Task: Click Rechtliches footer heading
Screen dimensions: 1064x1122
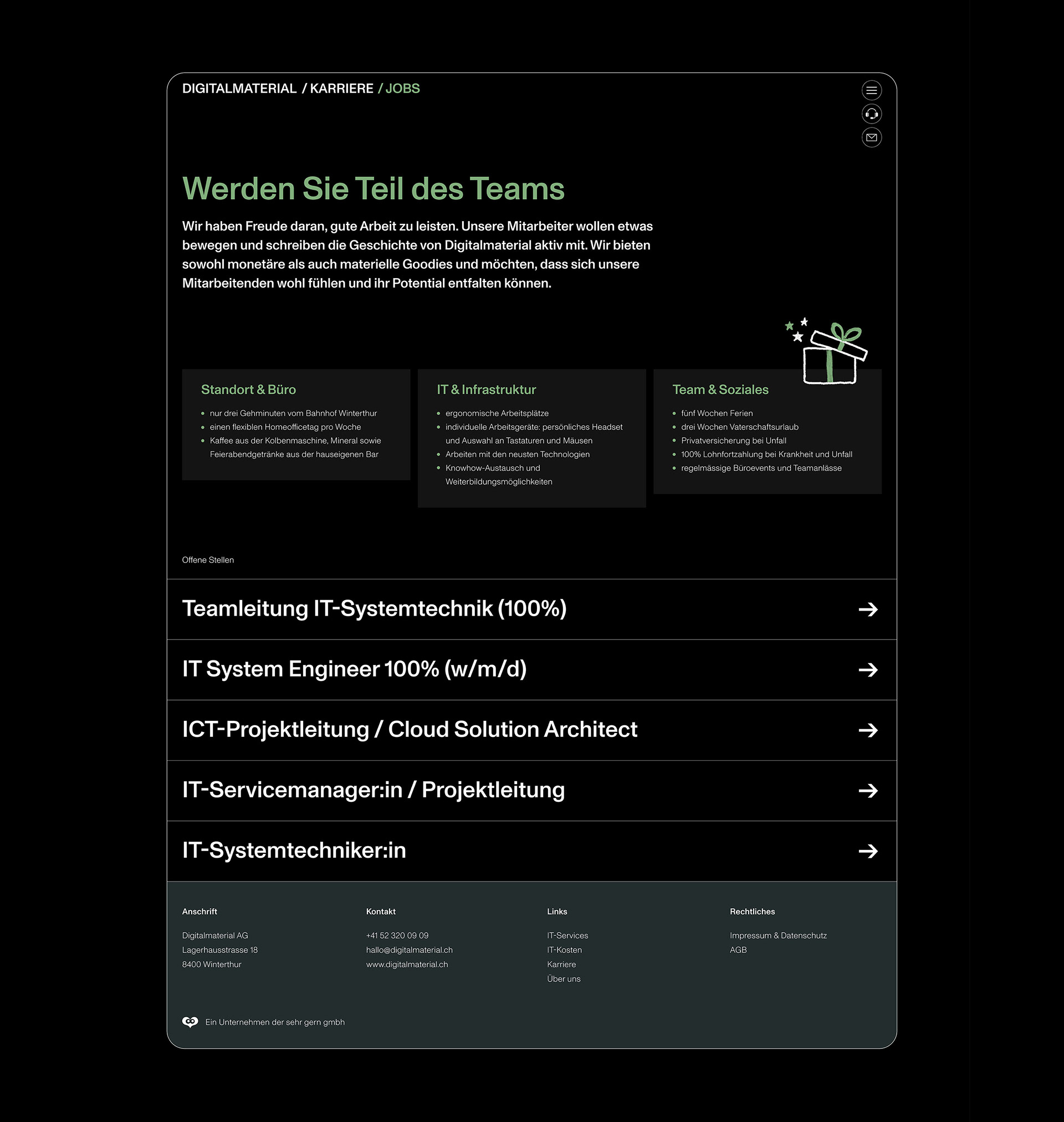Action: [x=752, y=911]
